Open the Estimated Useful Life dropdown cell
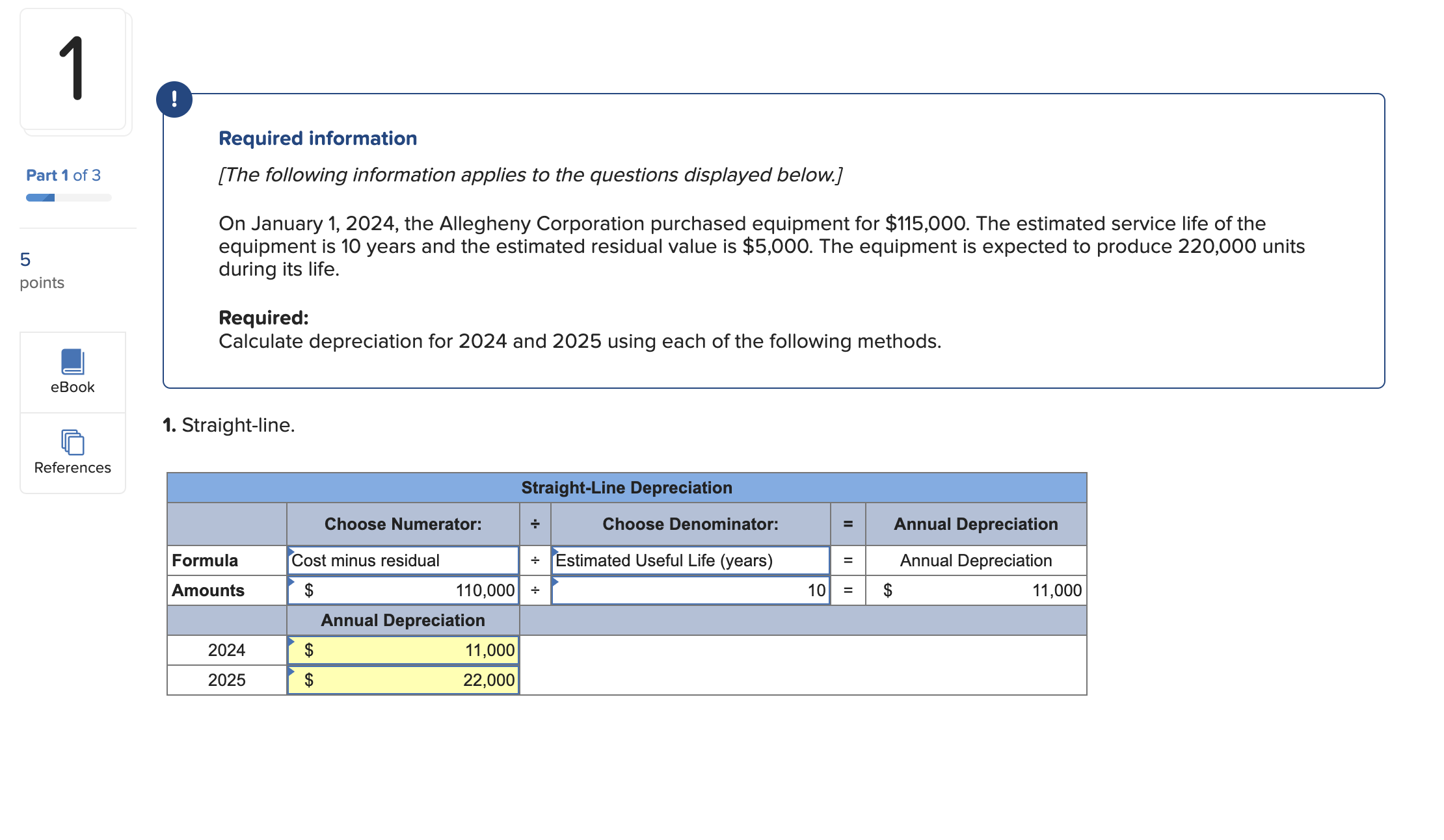The width and height of the screenshot is (1444, 840). 689,560
